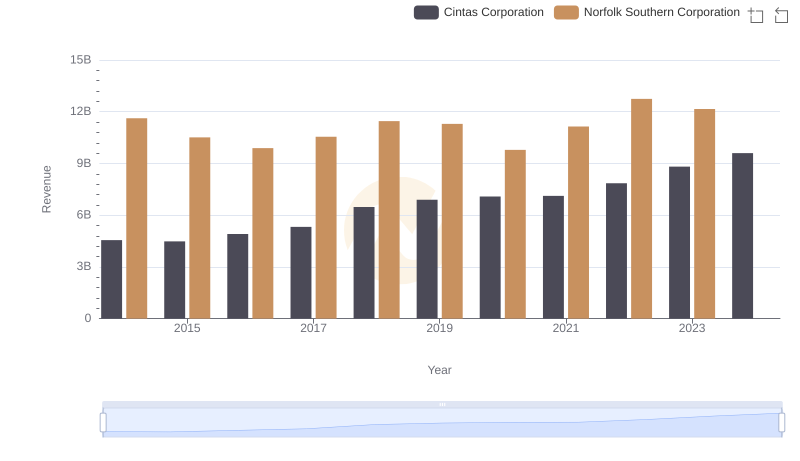Select the Norfolk Southern bar for 2017

(326, 228)
